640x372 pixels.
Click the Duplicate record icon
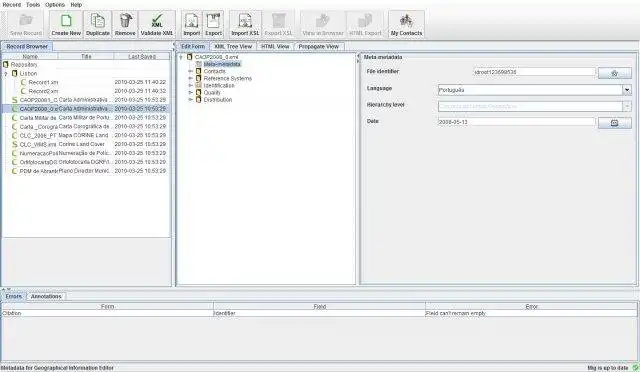[x=98, y=20]
